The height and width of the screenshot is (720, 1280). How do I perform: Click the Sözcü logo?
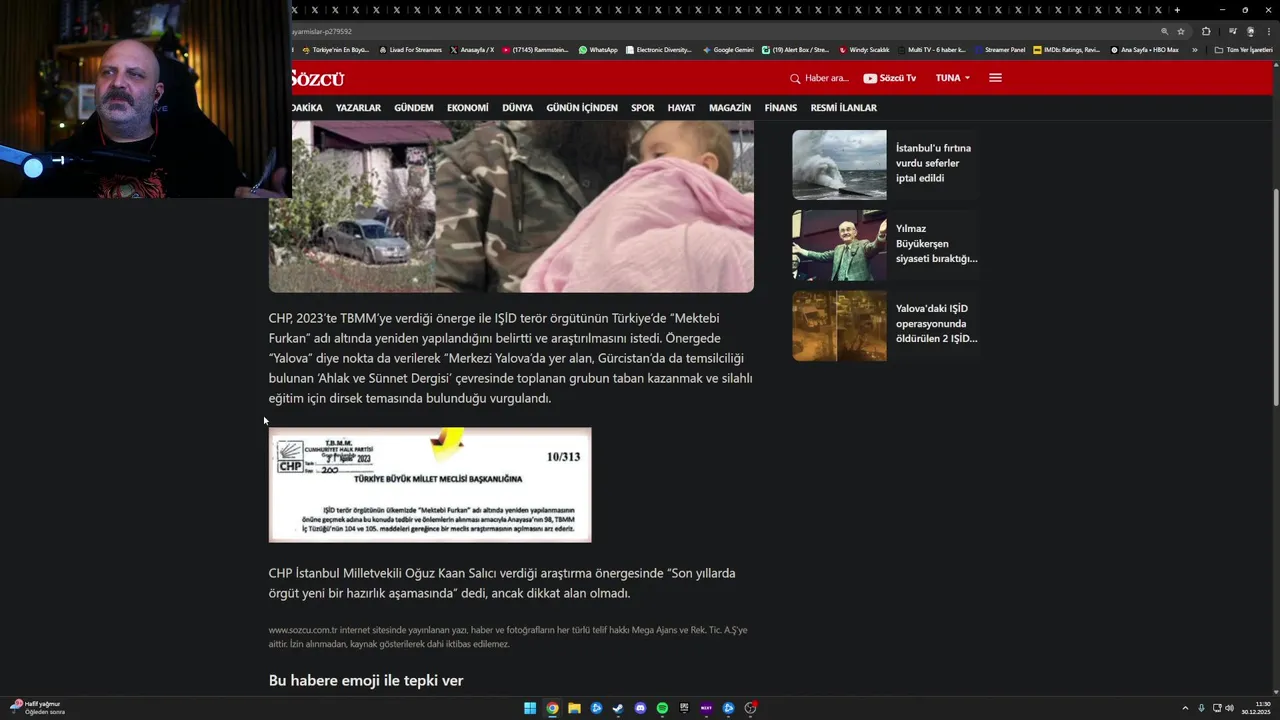pyautogui.click(x=317, y=78)
